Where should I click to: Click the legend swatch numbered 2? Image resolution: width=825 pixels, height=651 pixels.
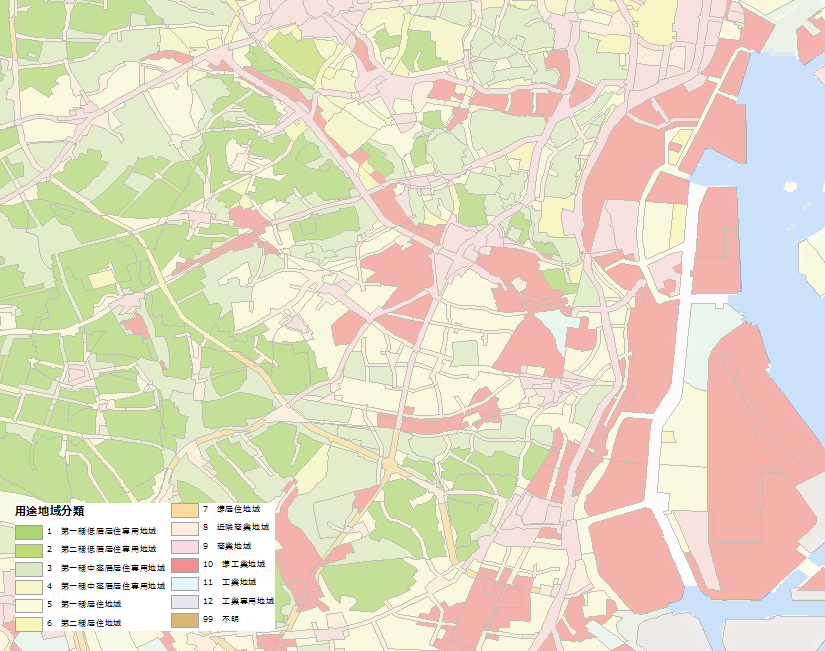point(28,550)
